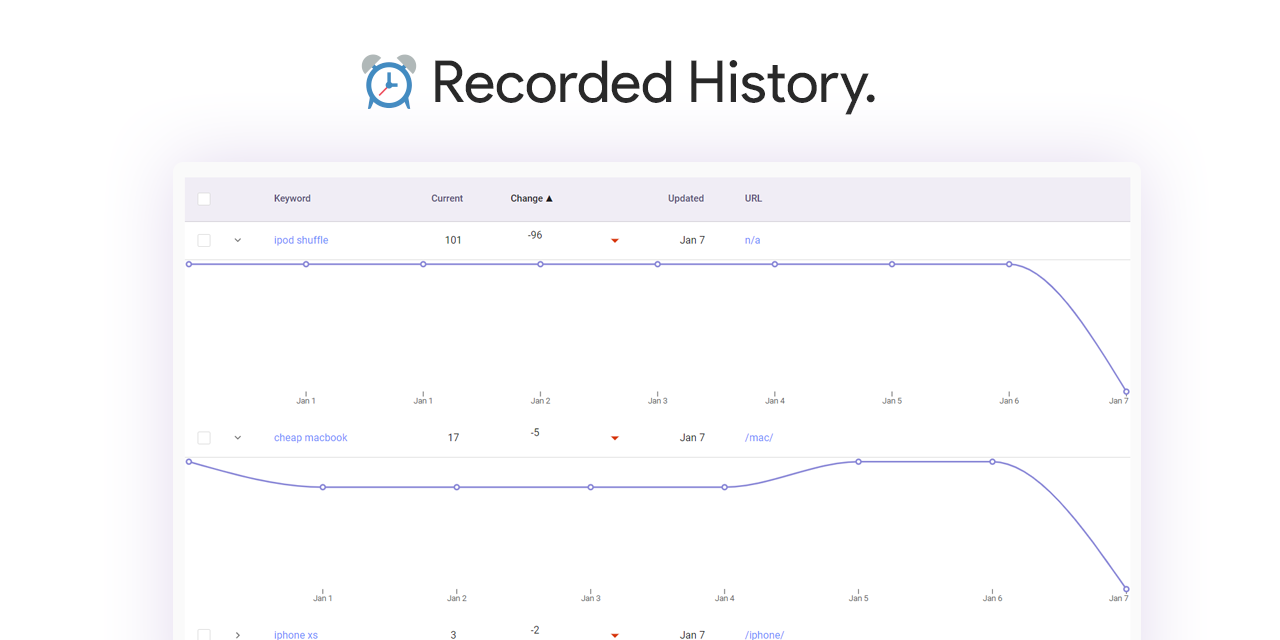Screen dimensions: 1280x640
Task: Select Jan 6 data point on ipod shuffle chart
Action: [1009, 264]
